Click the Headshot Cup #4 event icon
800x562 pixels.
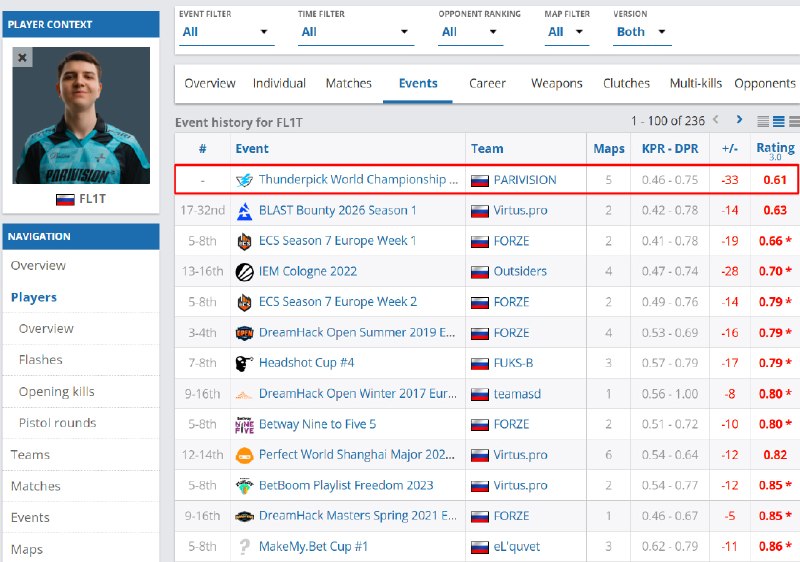point(244,363)
